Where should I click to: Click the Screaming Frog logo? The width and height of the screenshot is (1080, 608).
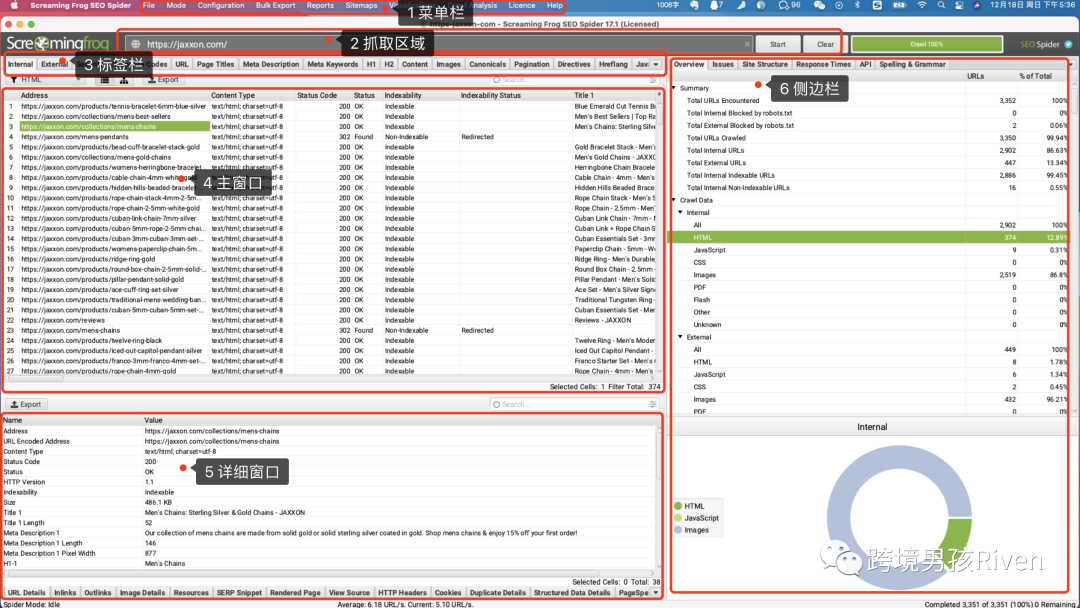click(58, 44)
